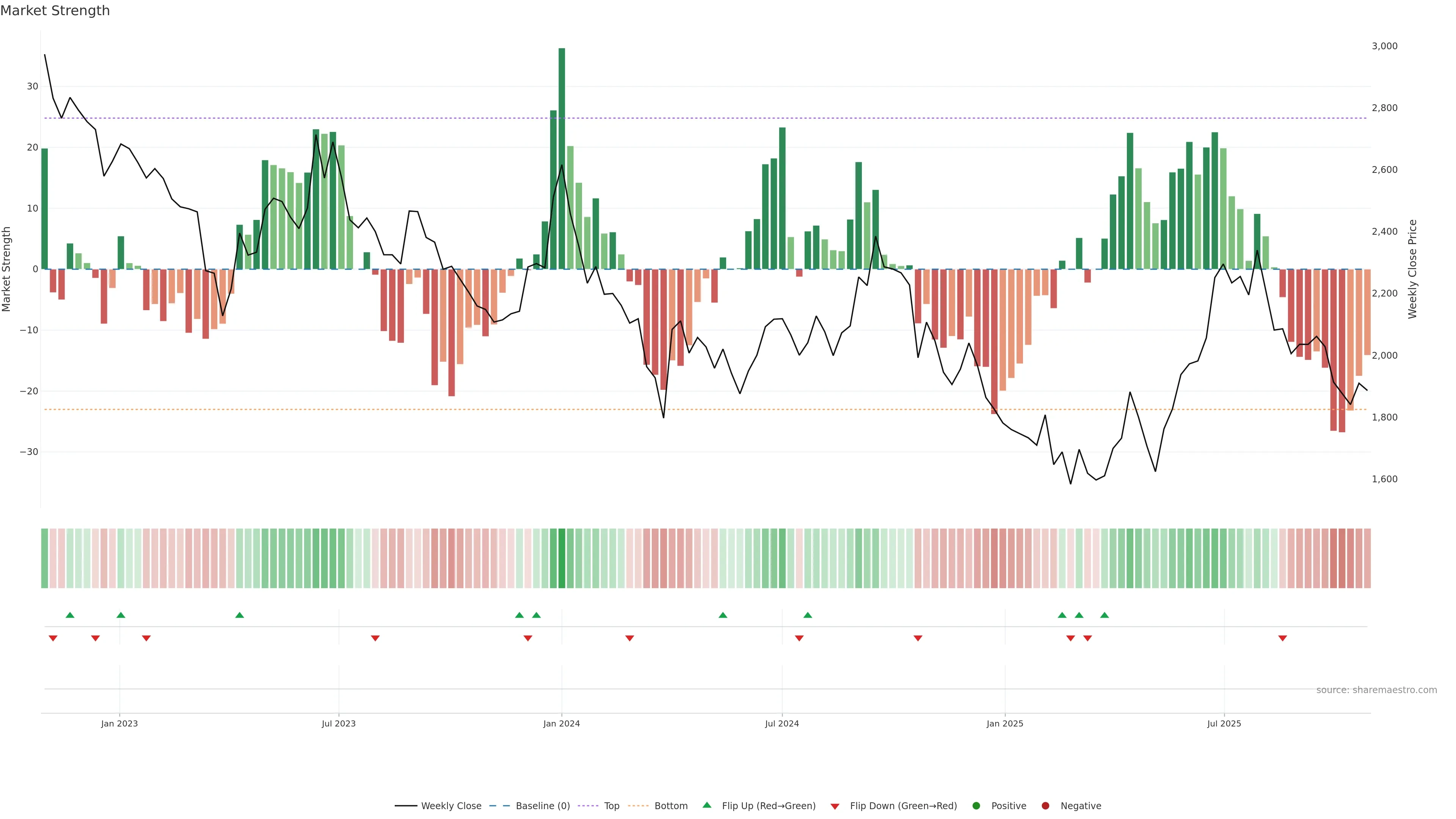Click the darkest green heatmap strip cell
Viewport: 1456px width, 819px height.
pos(562,558)
